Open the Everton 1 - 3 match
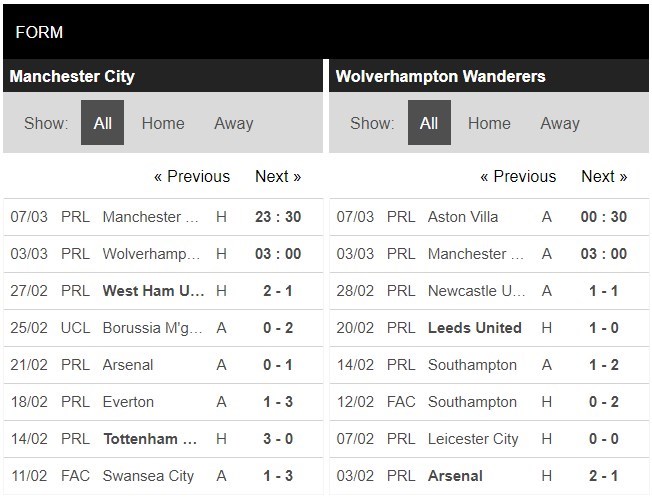The image size is (652, 503). point(128,402)
